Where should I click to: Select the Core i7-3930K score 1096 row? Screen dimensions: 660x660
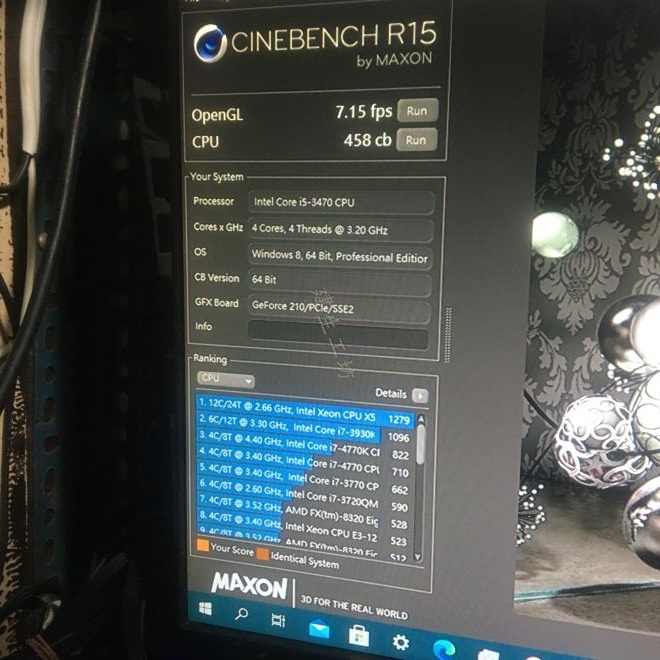(305, 429)
